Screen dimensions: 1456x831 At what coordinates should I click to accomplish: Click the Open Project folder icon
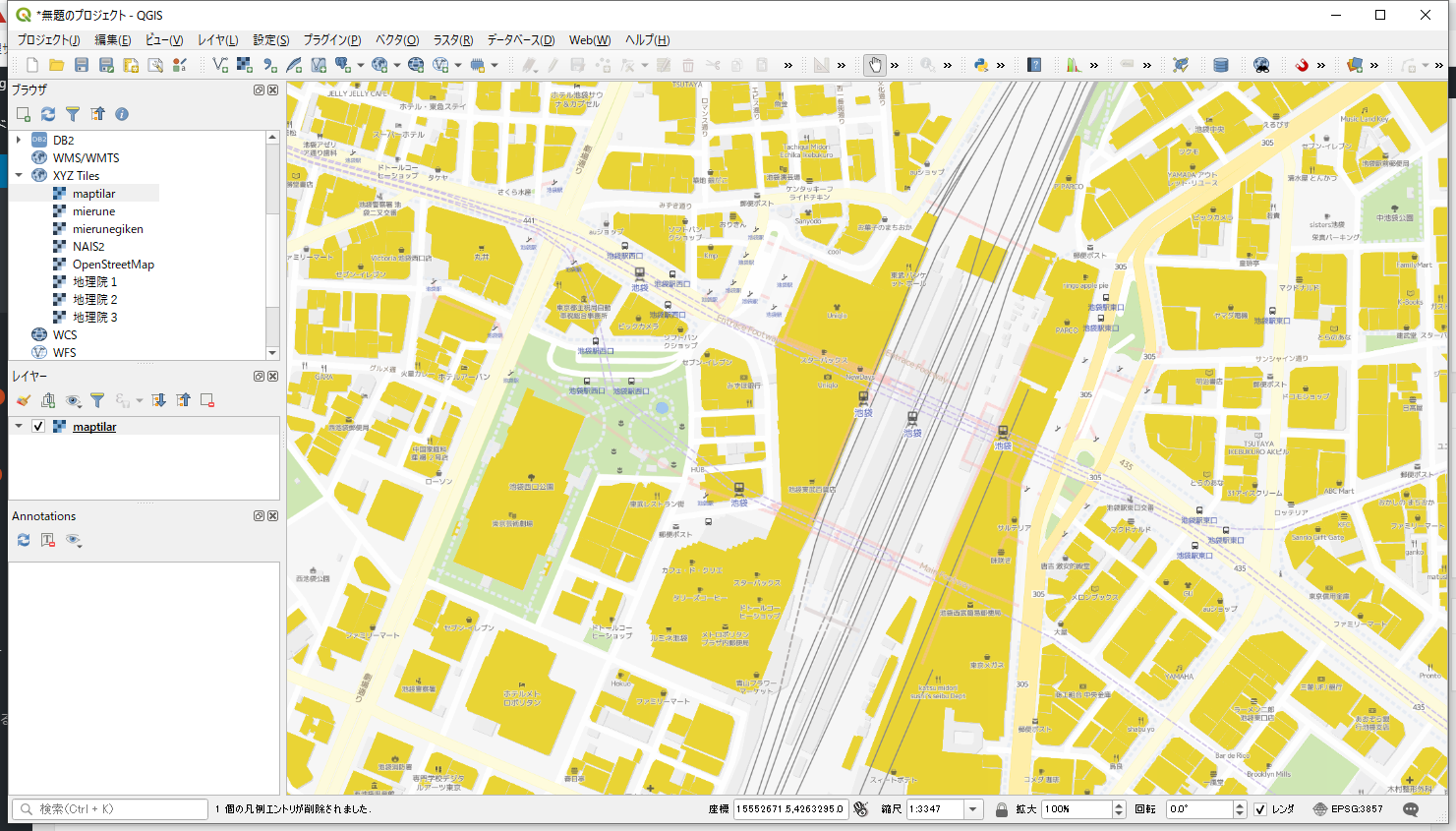(x=57, y=65)
